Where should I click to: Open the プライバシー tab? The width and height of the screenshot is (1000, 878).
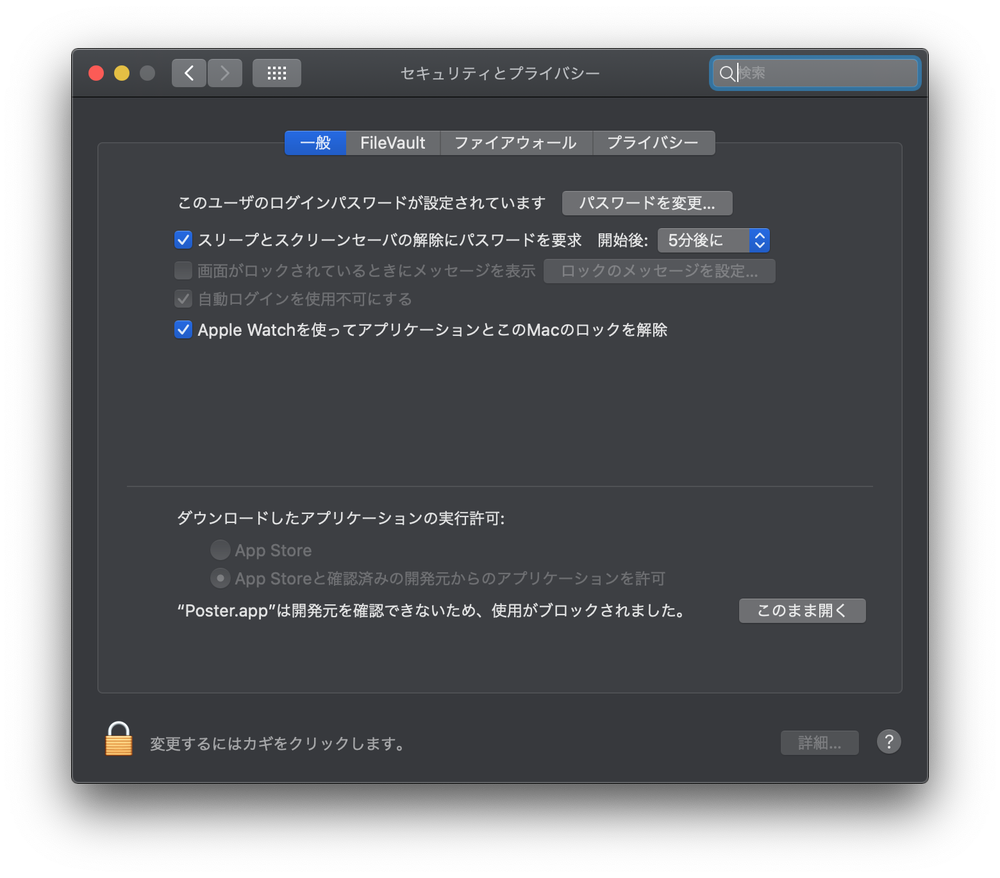[x=653, y=143]
